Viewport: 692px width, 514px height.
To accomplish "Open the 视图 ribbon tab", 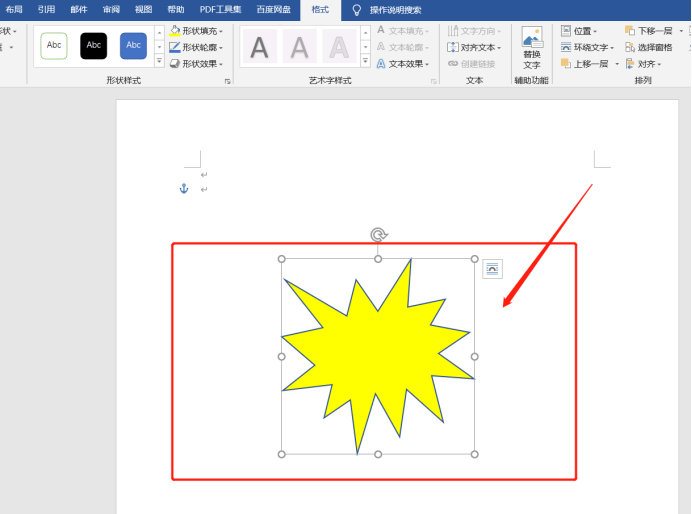I will (x=143, y=9).
